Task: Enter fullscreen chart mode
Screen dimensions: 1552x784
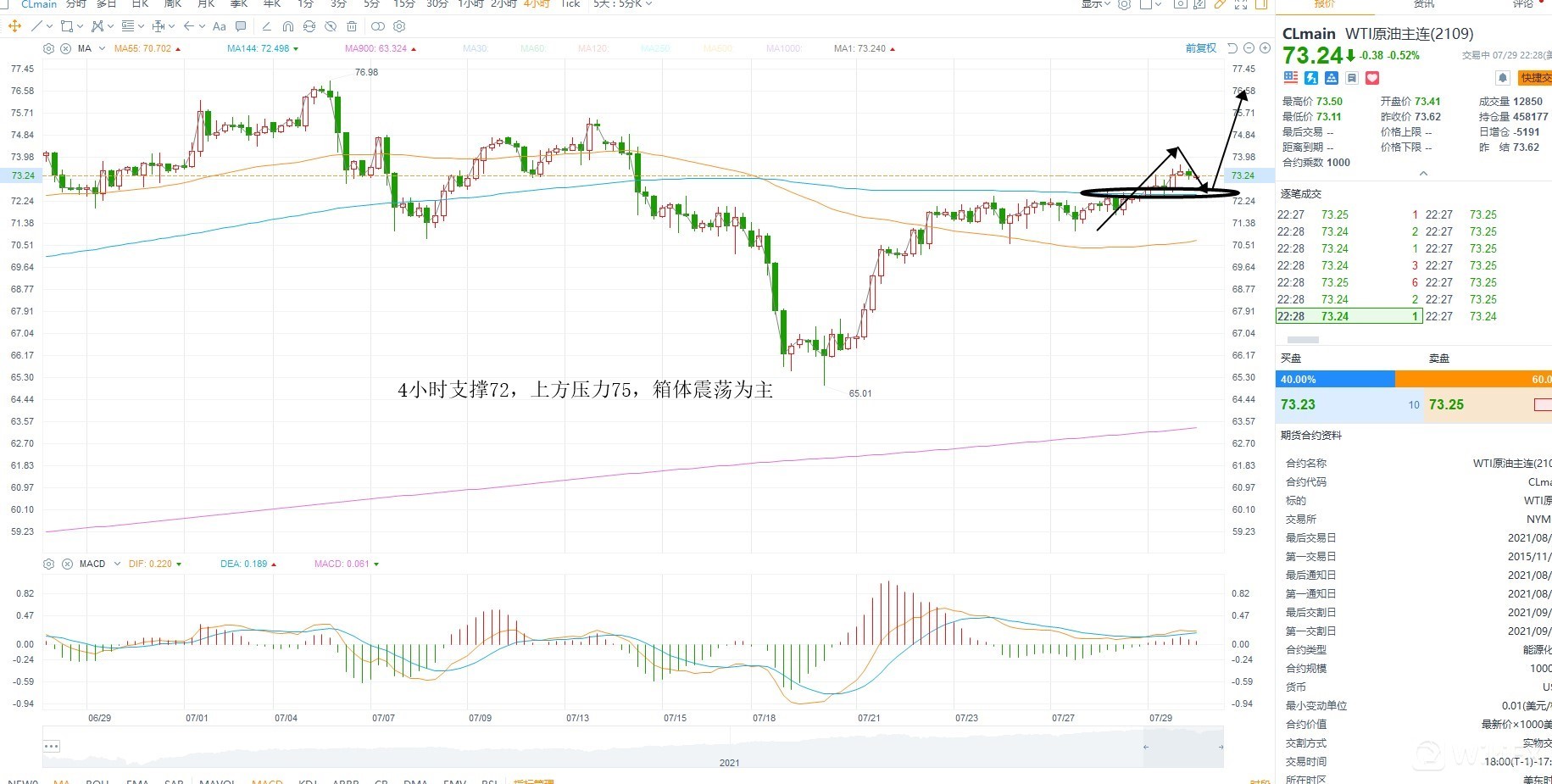Action: (1240, 4)
